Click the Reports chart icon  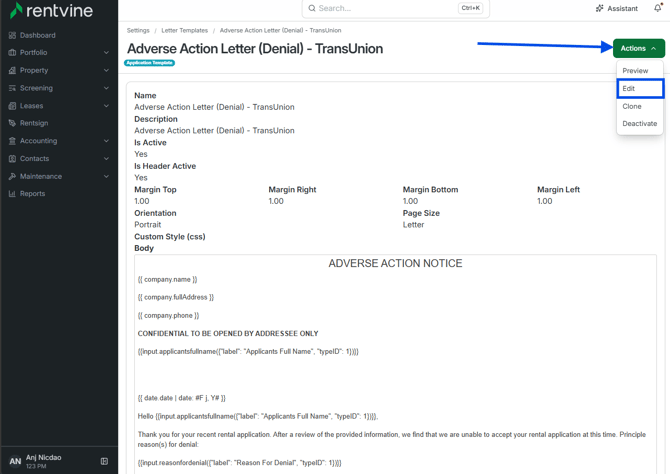[x=12, y=194]
